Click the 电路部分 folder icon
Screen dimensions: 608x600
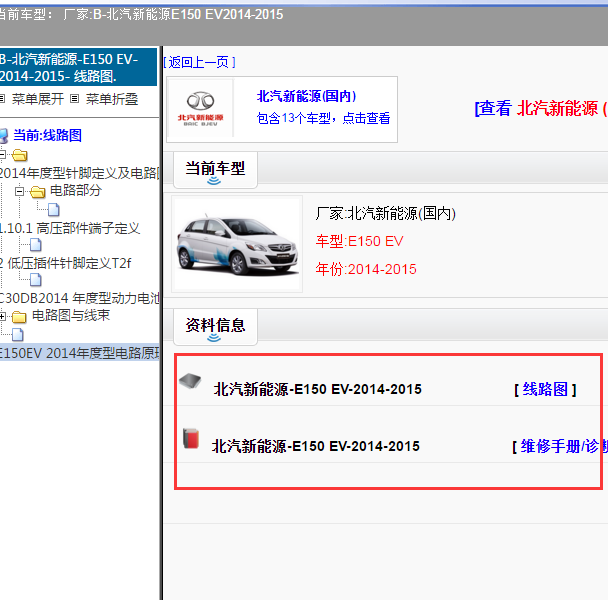(x=38, y=191)
